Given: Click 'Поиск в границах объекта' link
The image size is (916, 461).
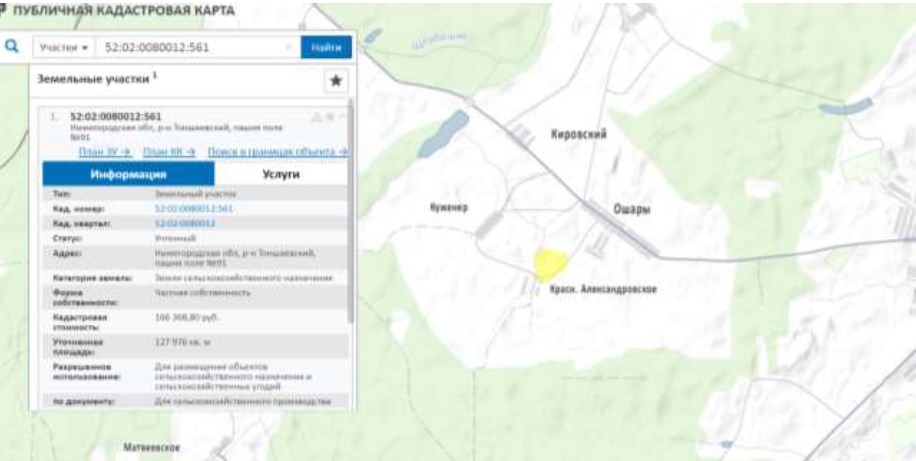Looking at the screenshot, I should click(x=277, y=152).
